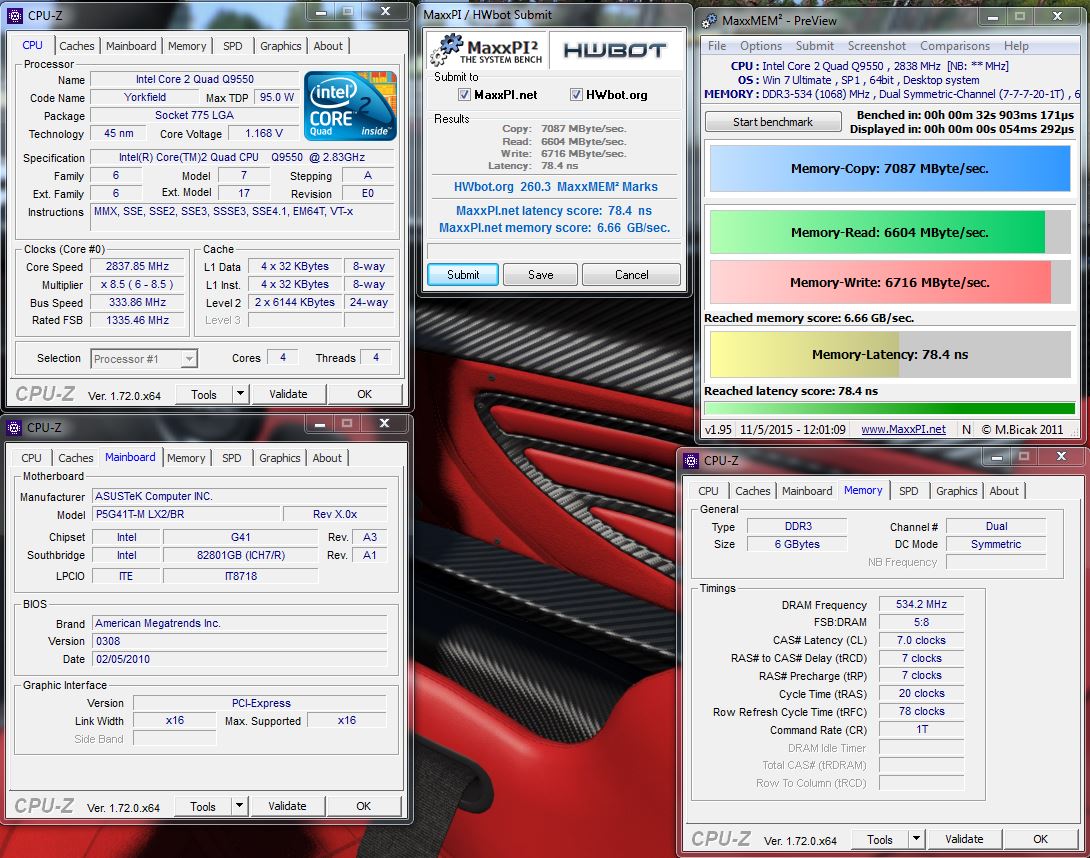Click Submit button in HWbot Submit dialog
The image size is (1090, 858).
463,275
